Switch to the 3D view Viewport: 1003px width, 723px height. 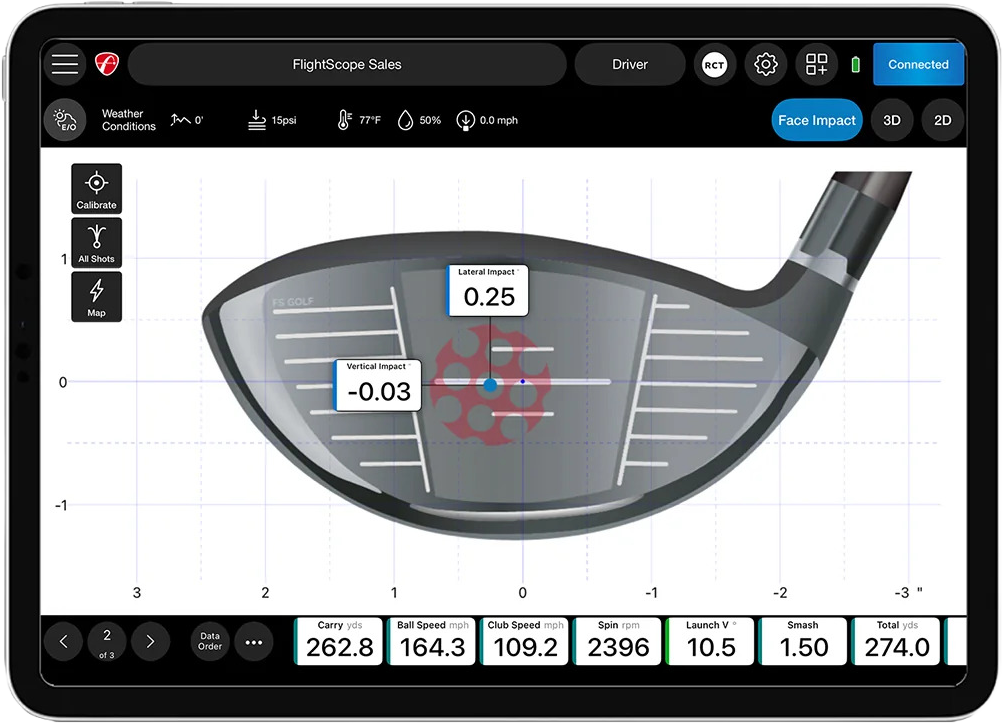pyautogui.click(x=892, y=120)
